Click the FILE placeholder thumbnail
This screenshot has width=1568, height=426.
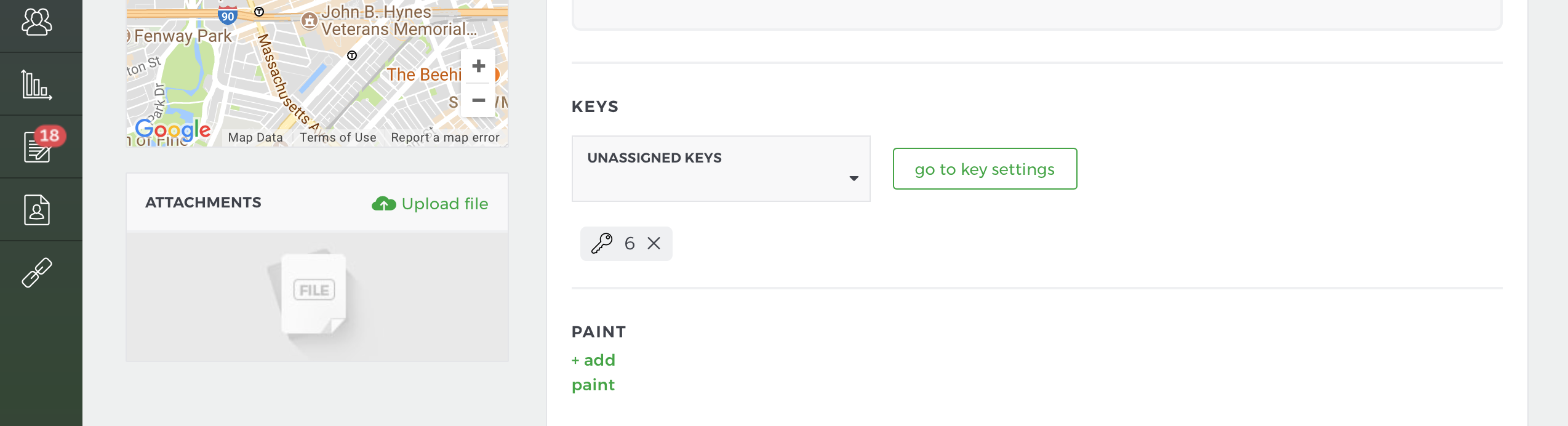pyautogui.click(x=314, y=294)
